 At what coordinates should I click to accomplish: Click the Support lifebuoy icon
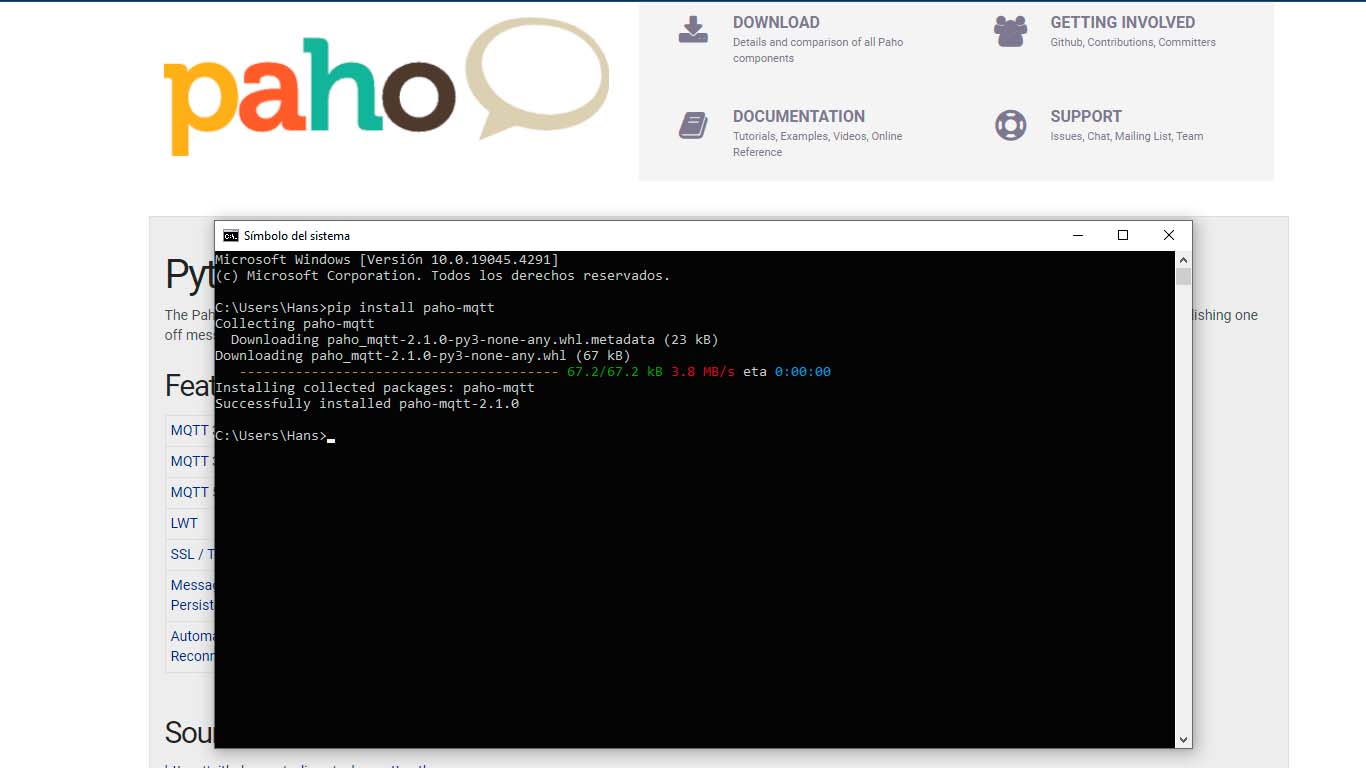click(x=1010, y=125)
